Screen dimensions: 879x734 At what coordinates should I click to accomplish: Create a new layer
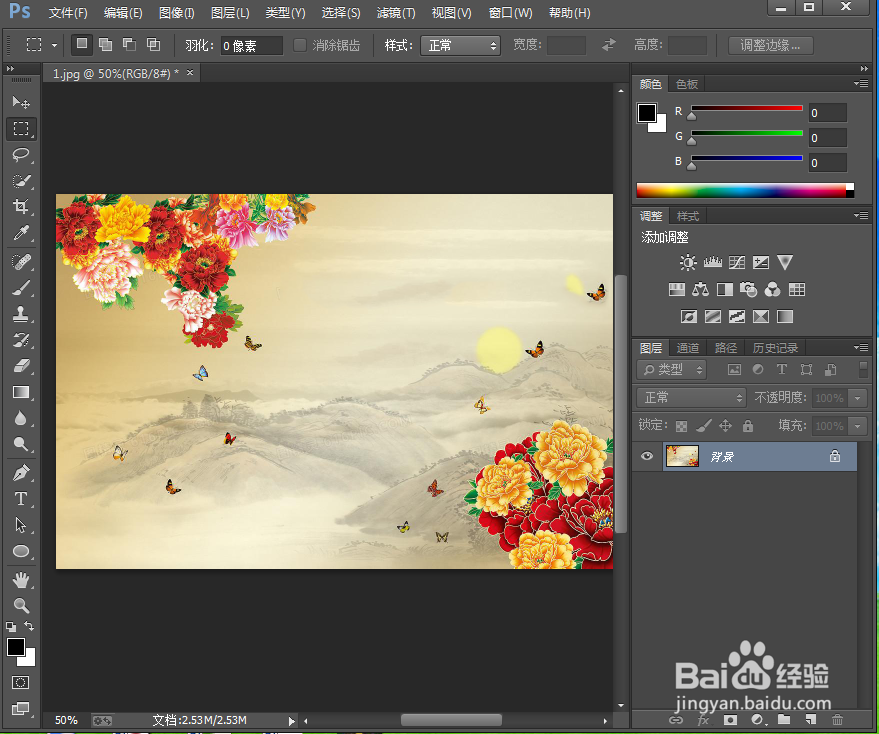point(811,719)
